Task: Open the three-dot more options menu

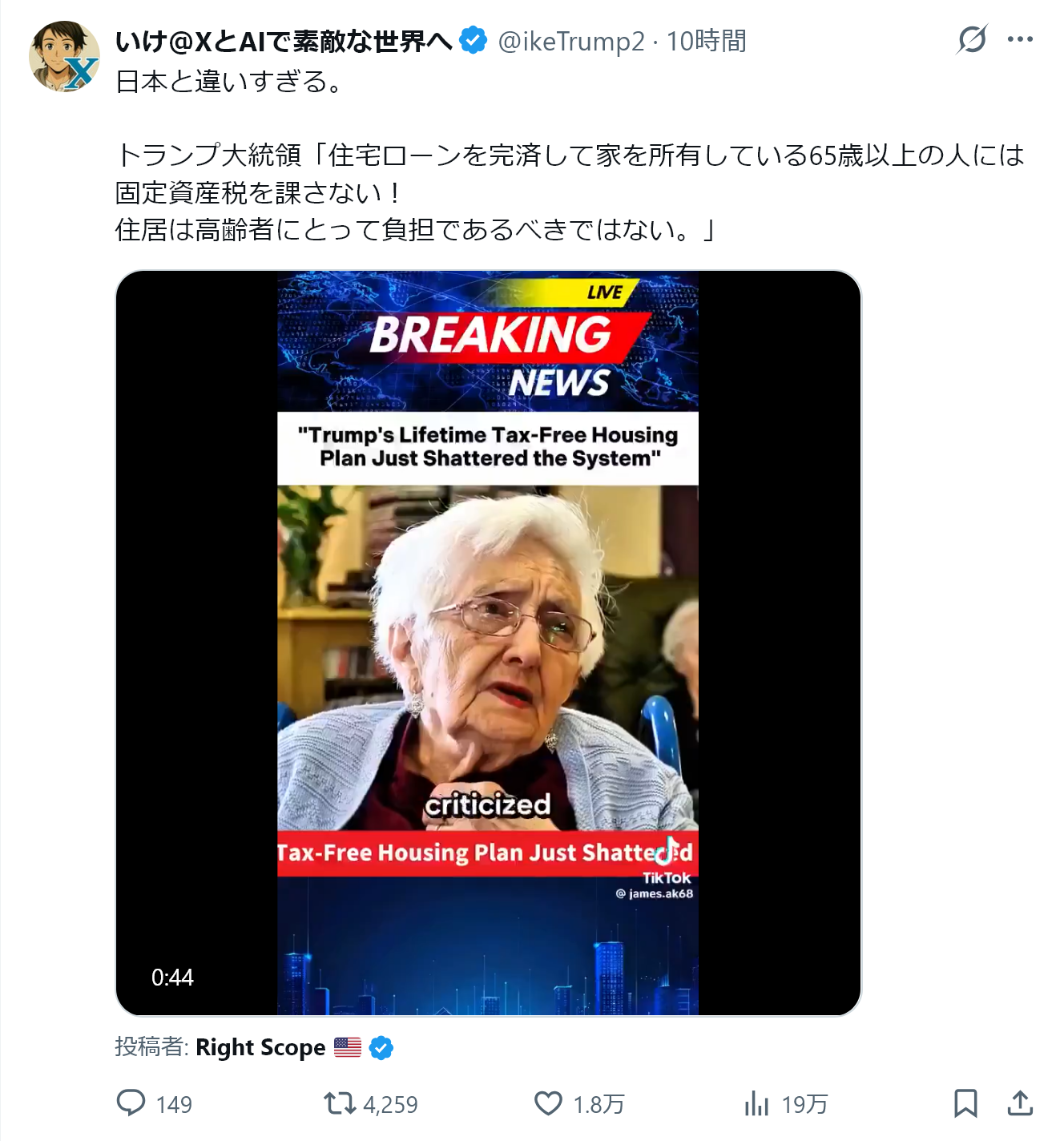Action: (x=1020, y=39)
